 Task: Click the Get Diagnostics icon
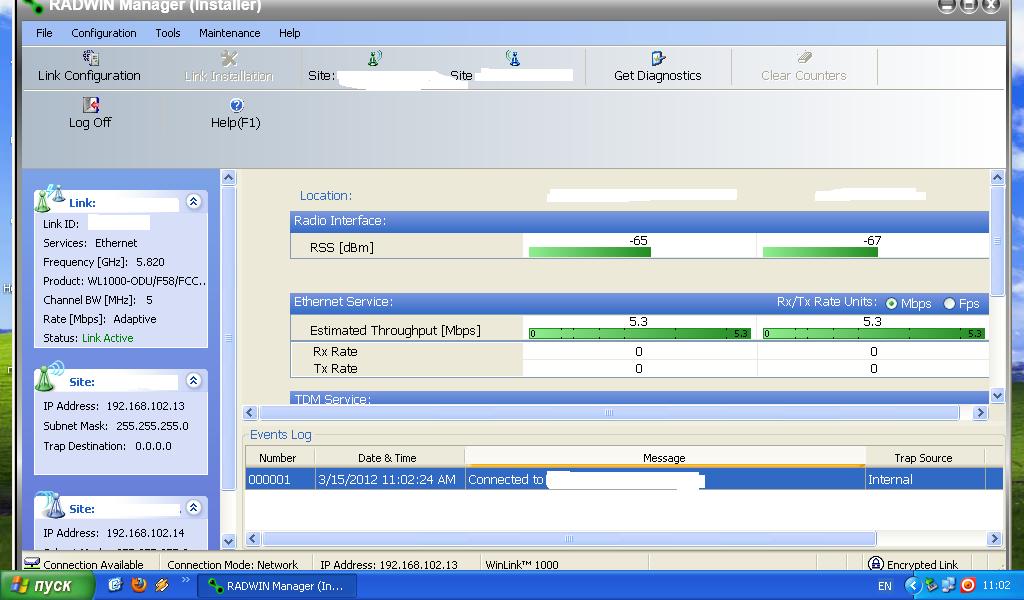tap(658, 59)
